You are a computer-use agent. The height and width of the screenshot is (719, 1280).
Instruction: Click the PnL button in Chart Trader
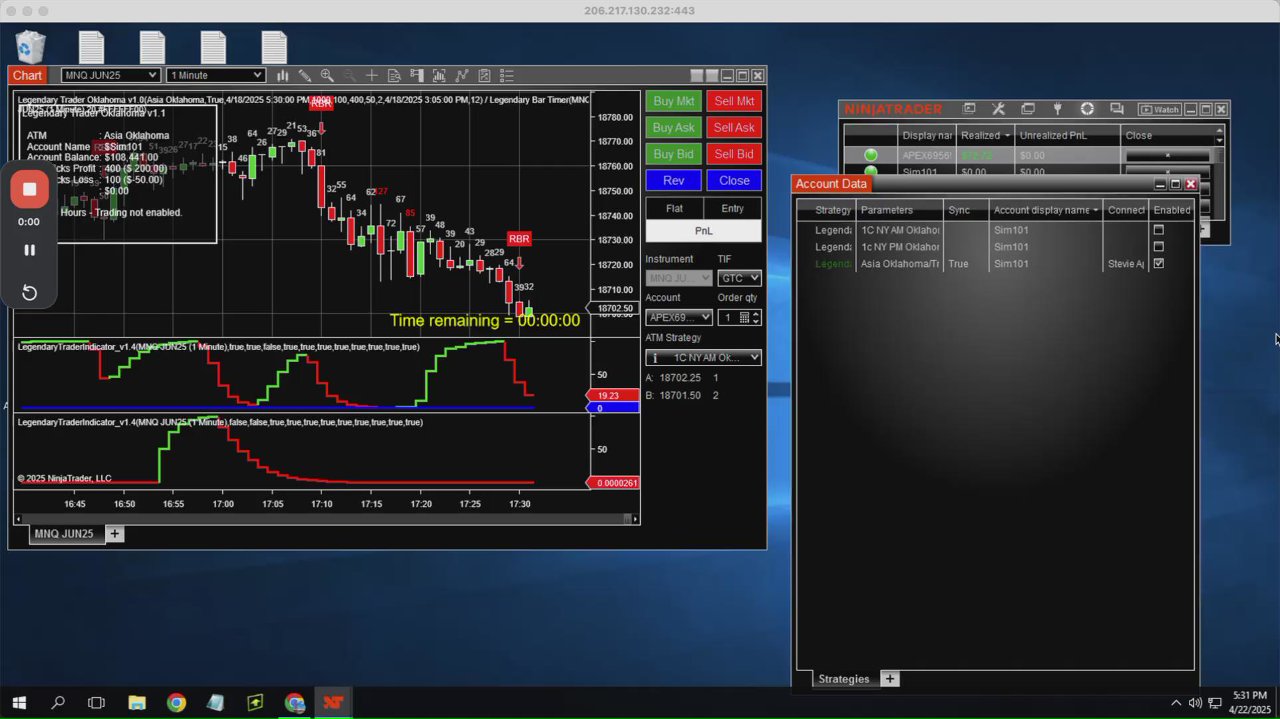704,231
